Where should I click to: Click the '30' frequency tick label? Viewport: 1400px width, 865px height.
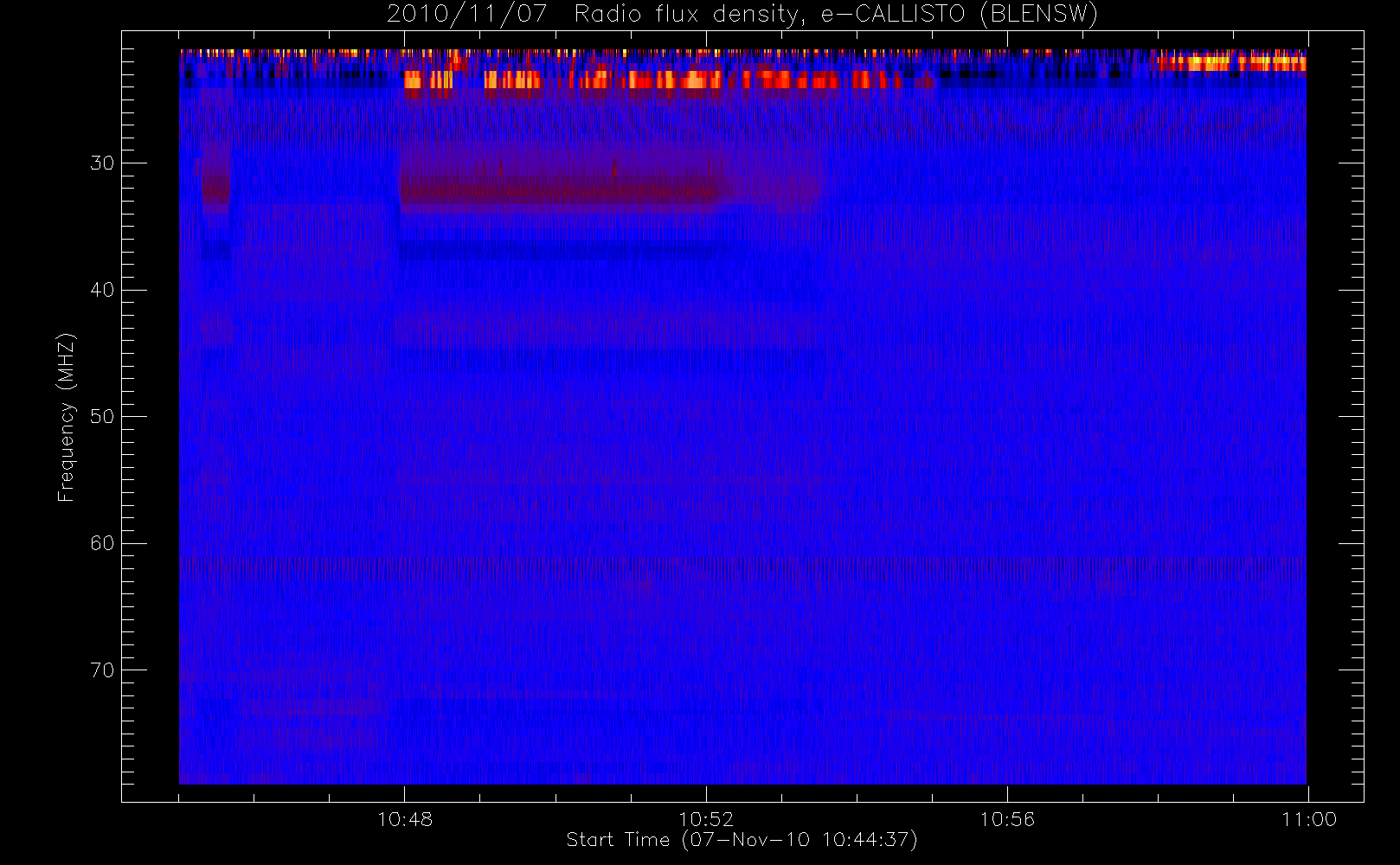pyautogui.click(x=102, y=163)
